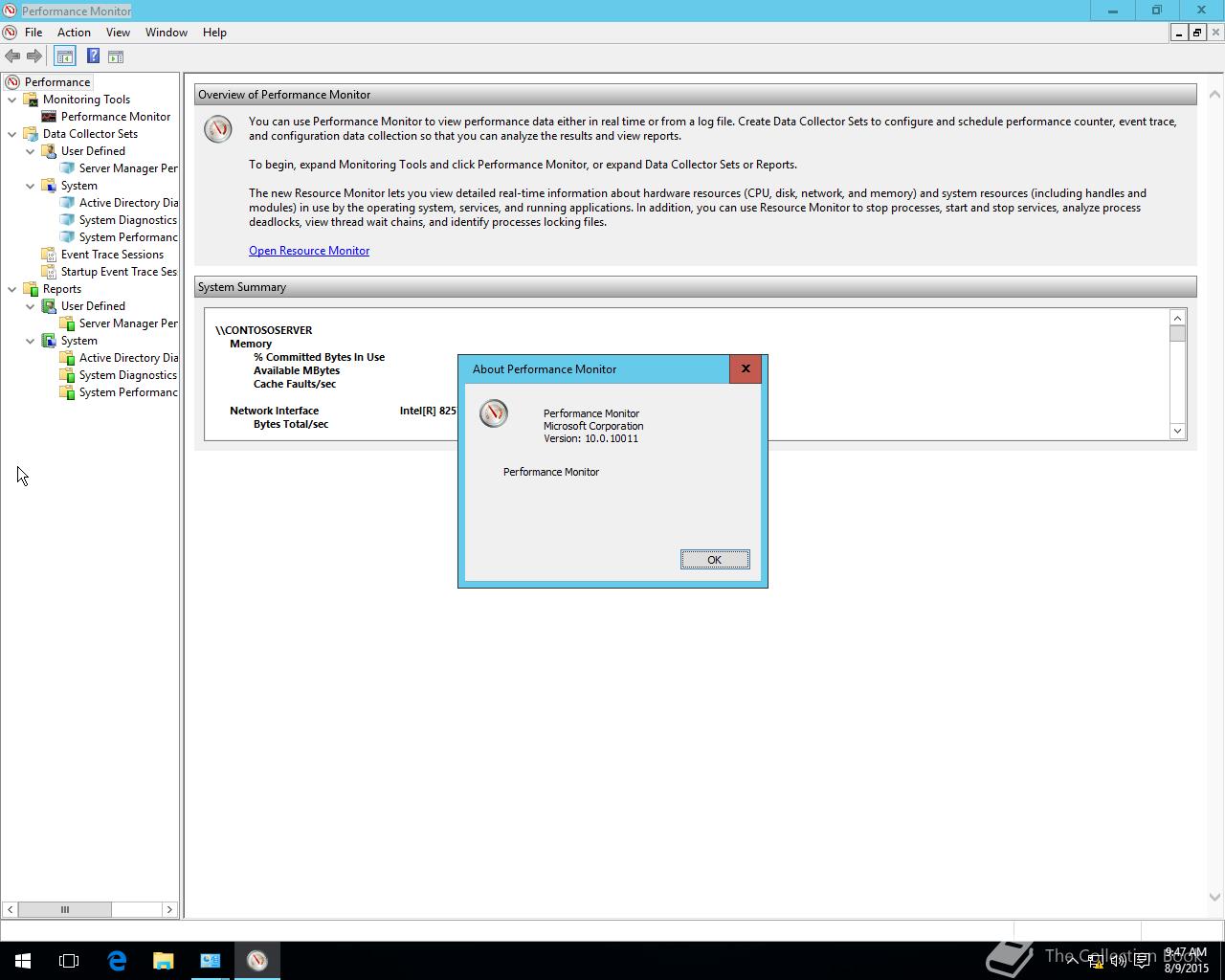Open the Window menu
Image resolution: width=1225 pixels, height=980 pixels.
pos(167,33)
